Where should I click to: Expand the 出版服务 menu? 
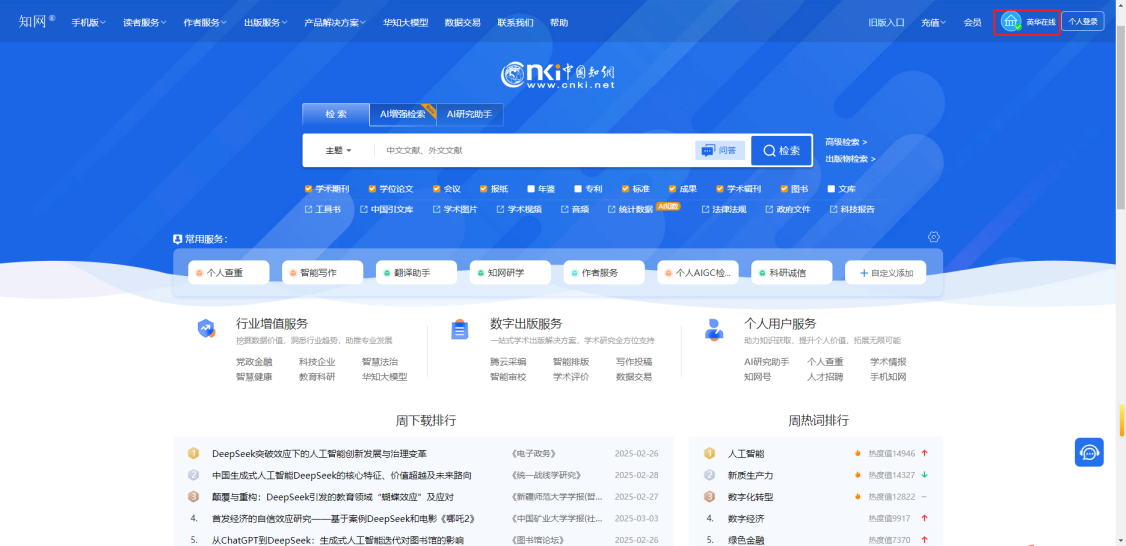pos(265,22)
